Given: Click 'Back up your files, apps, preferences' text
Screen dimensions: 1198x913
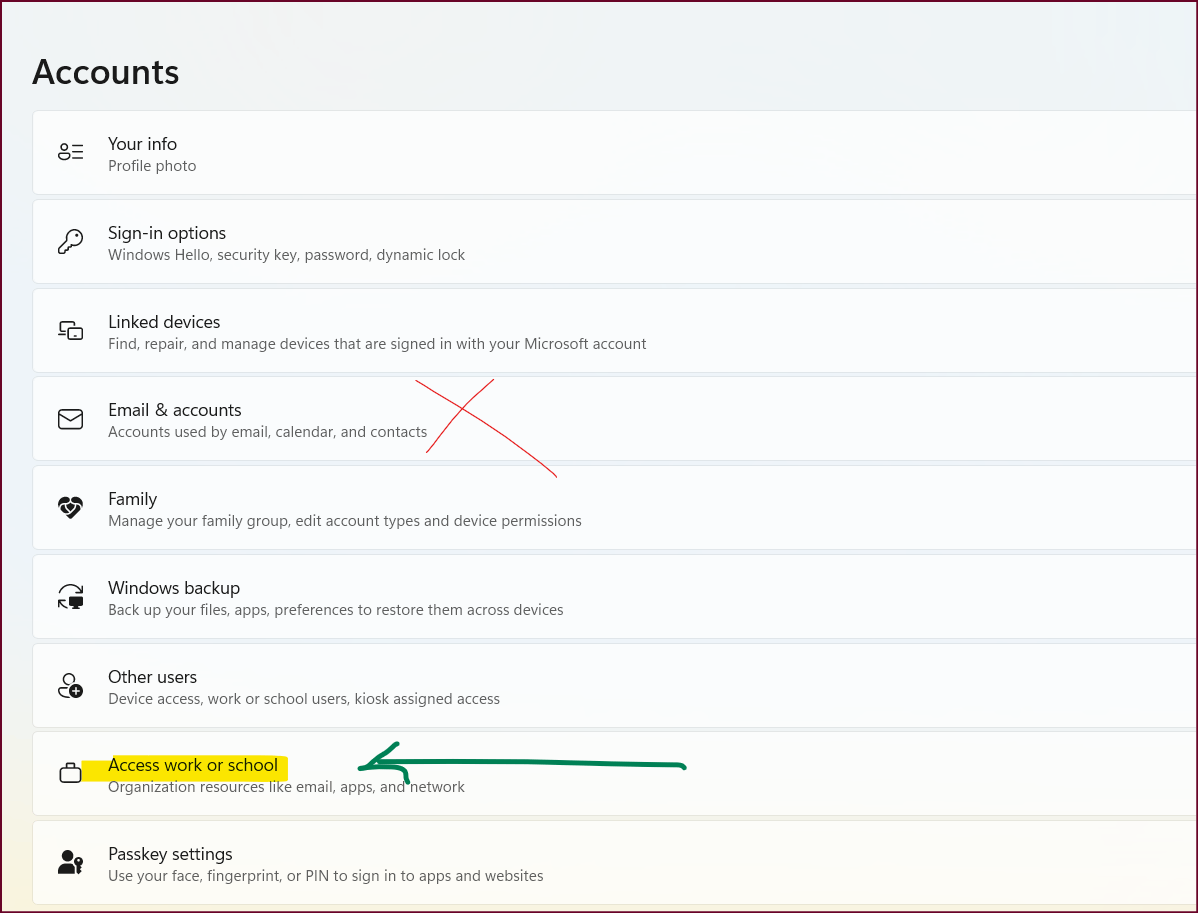Looking at the screenshot, I should [x=335, y=610].
